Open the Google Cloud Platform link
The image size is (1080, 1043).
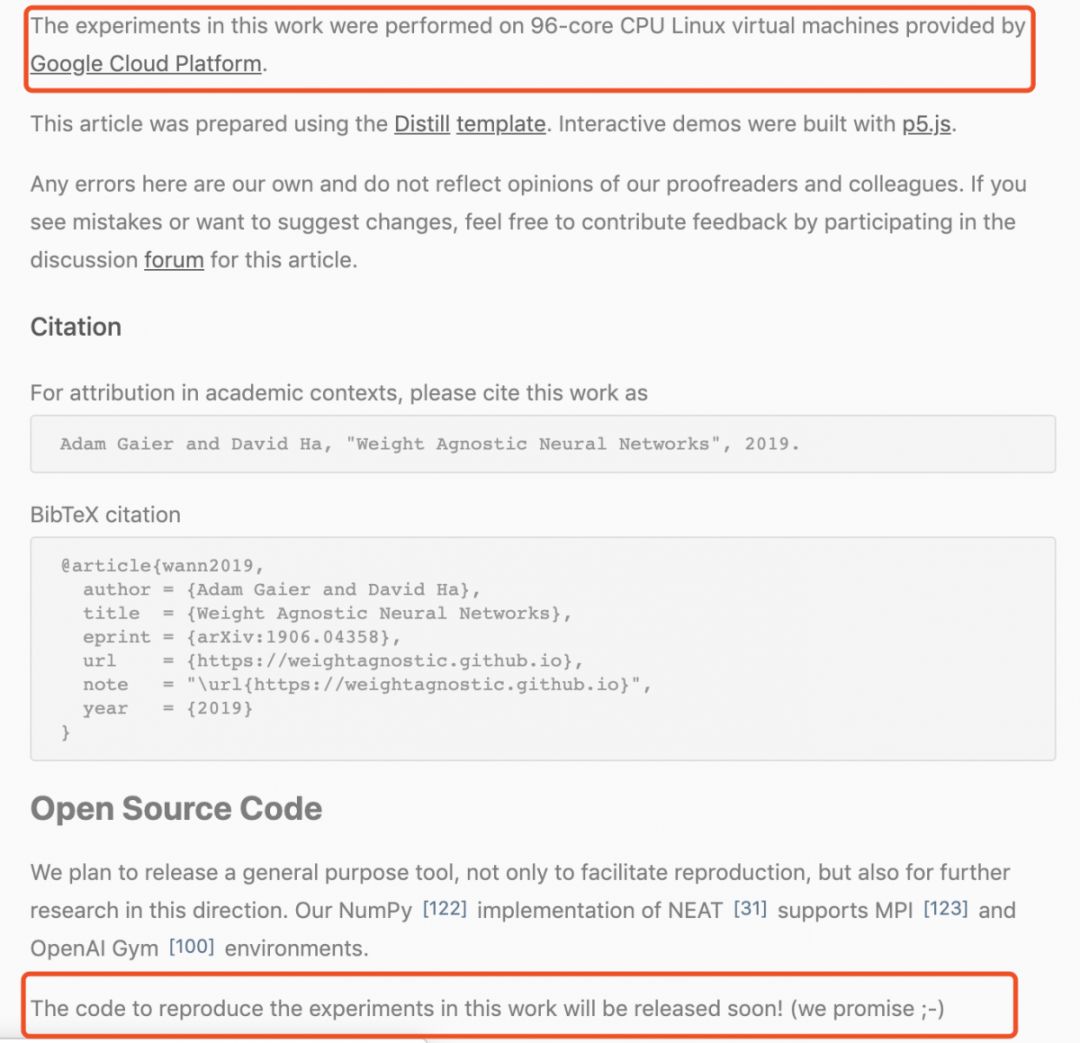click(146, 64)
